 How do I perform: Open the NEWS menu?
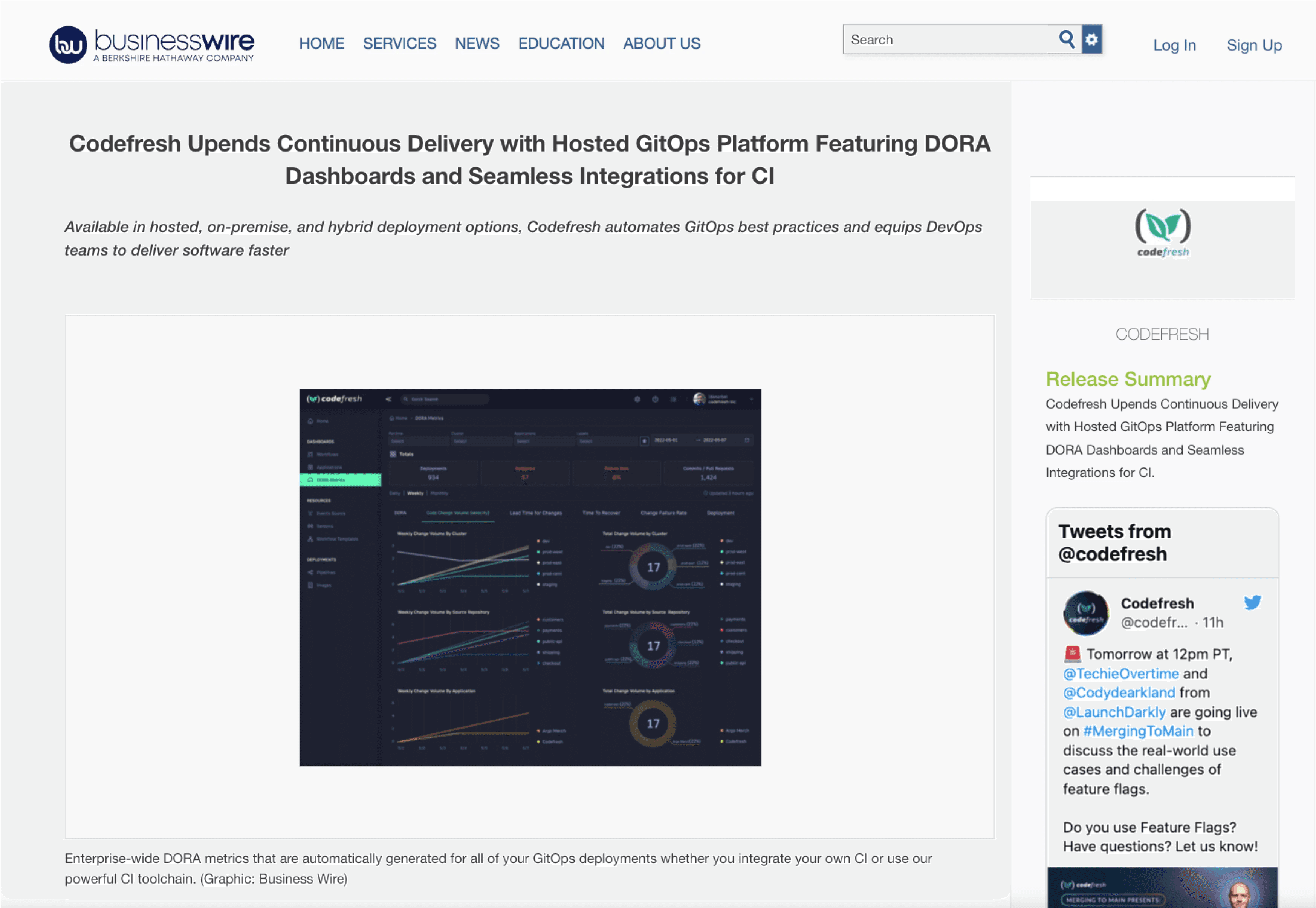pyautogui.click(x=477, y=43)
